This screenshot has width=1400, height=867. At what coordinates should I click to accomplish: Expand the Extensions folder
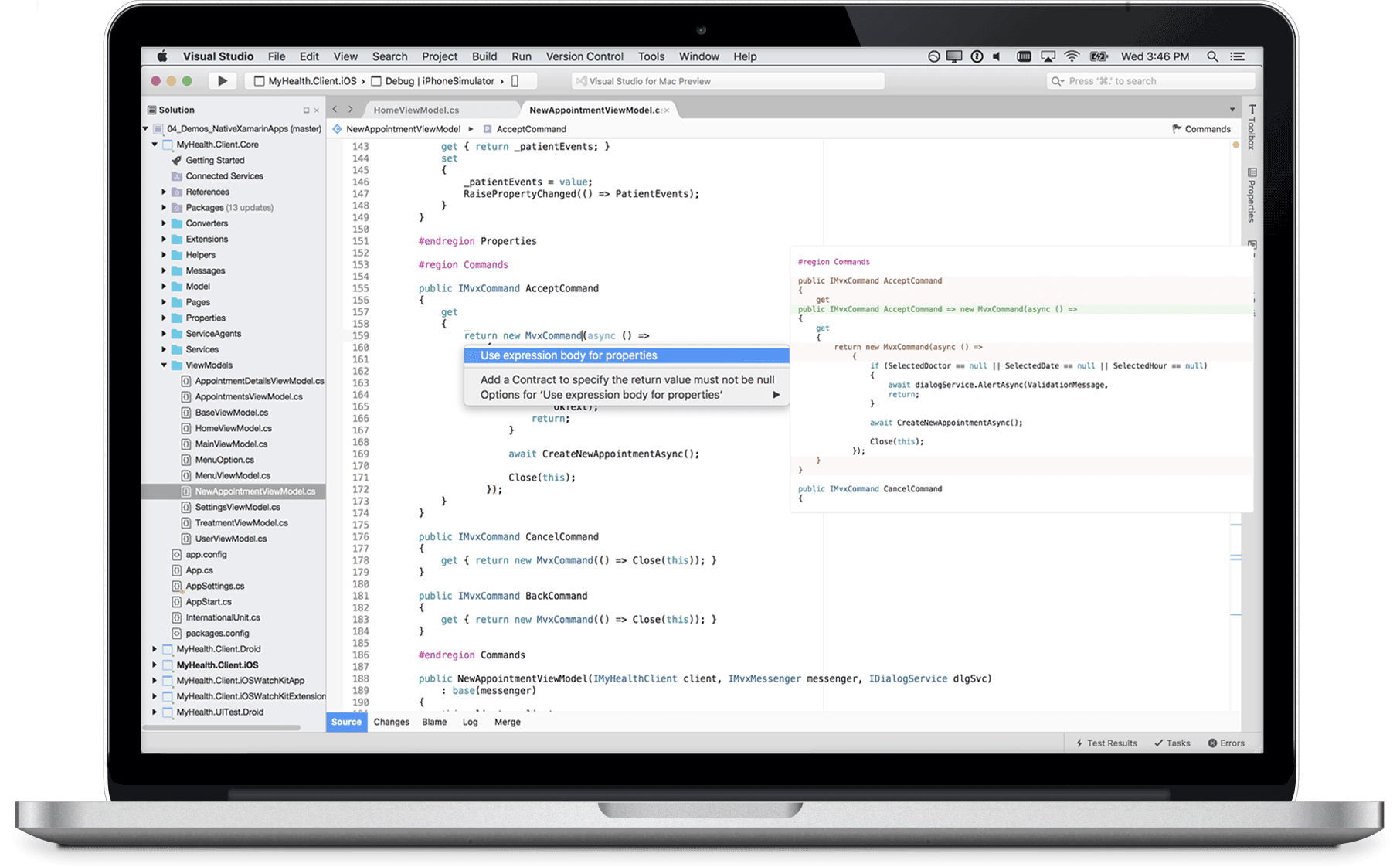pyautogui.click(x=164, y=240)
